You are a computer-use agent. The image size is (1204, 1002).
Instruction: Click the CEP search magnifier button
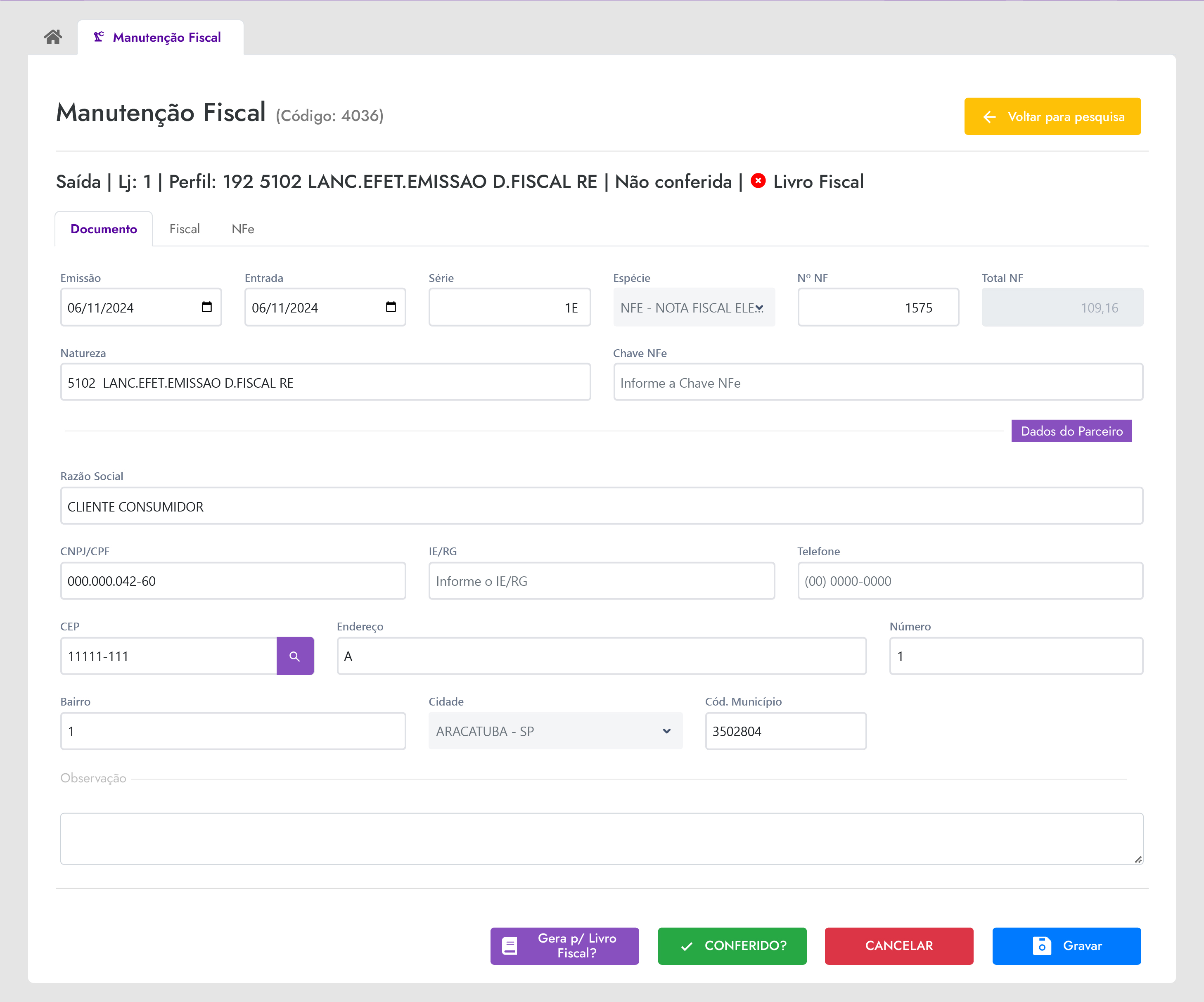295,656
